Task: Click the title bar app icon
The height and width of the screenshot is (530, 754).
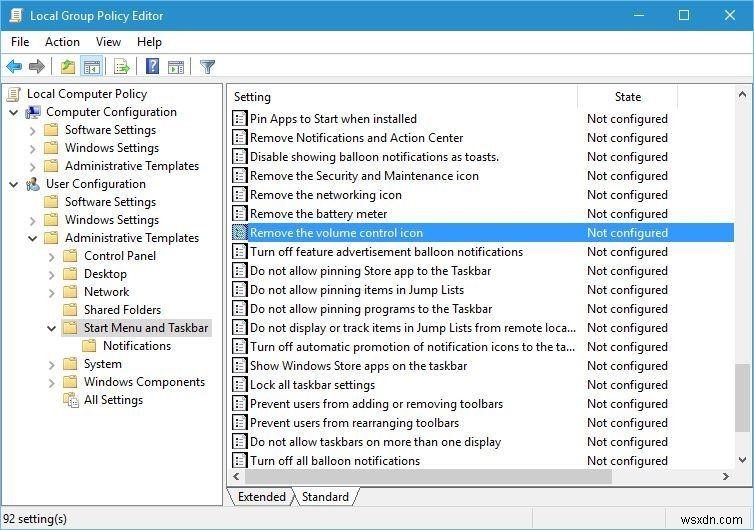Action: [16, 15]
